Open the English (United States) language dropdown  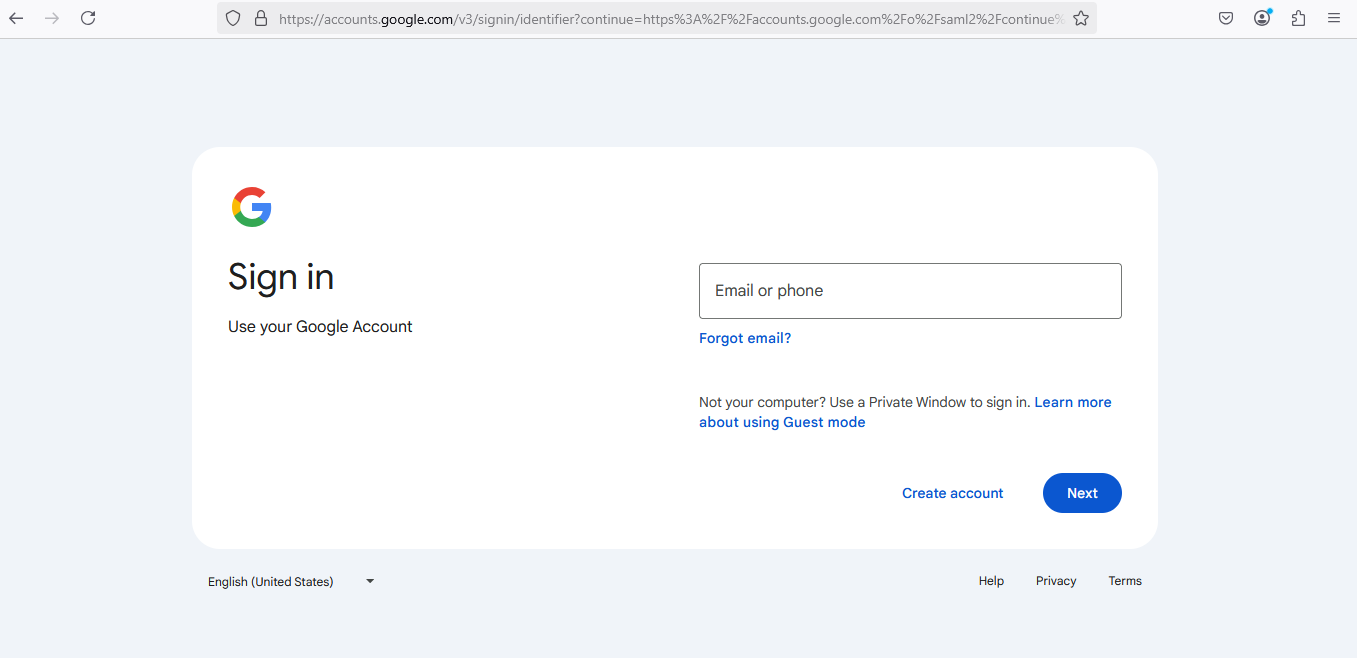click(291, 581)
